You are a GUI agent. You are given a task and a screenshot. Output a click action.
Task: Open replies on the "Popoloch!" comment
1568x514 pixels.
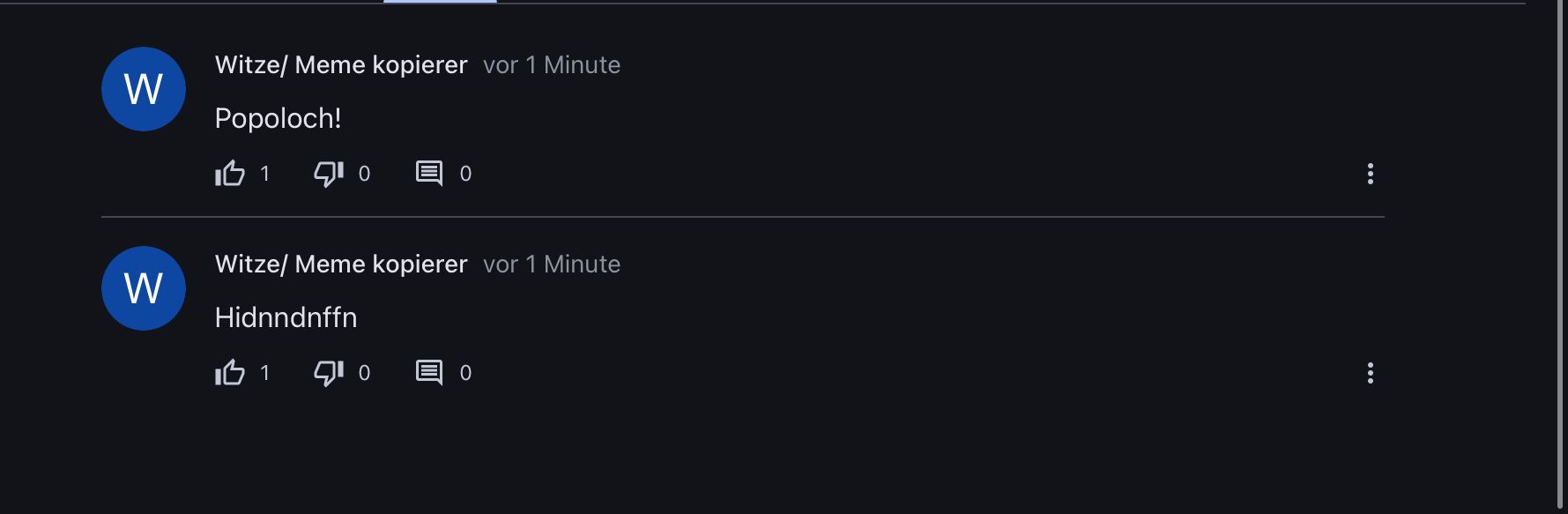pos(429,174)
